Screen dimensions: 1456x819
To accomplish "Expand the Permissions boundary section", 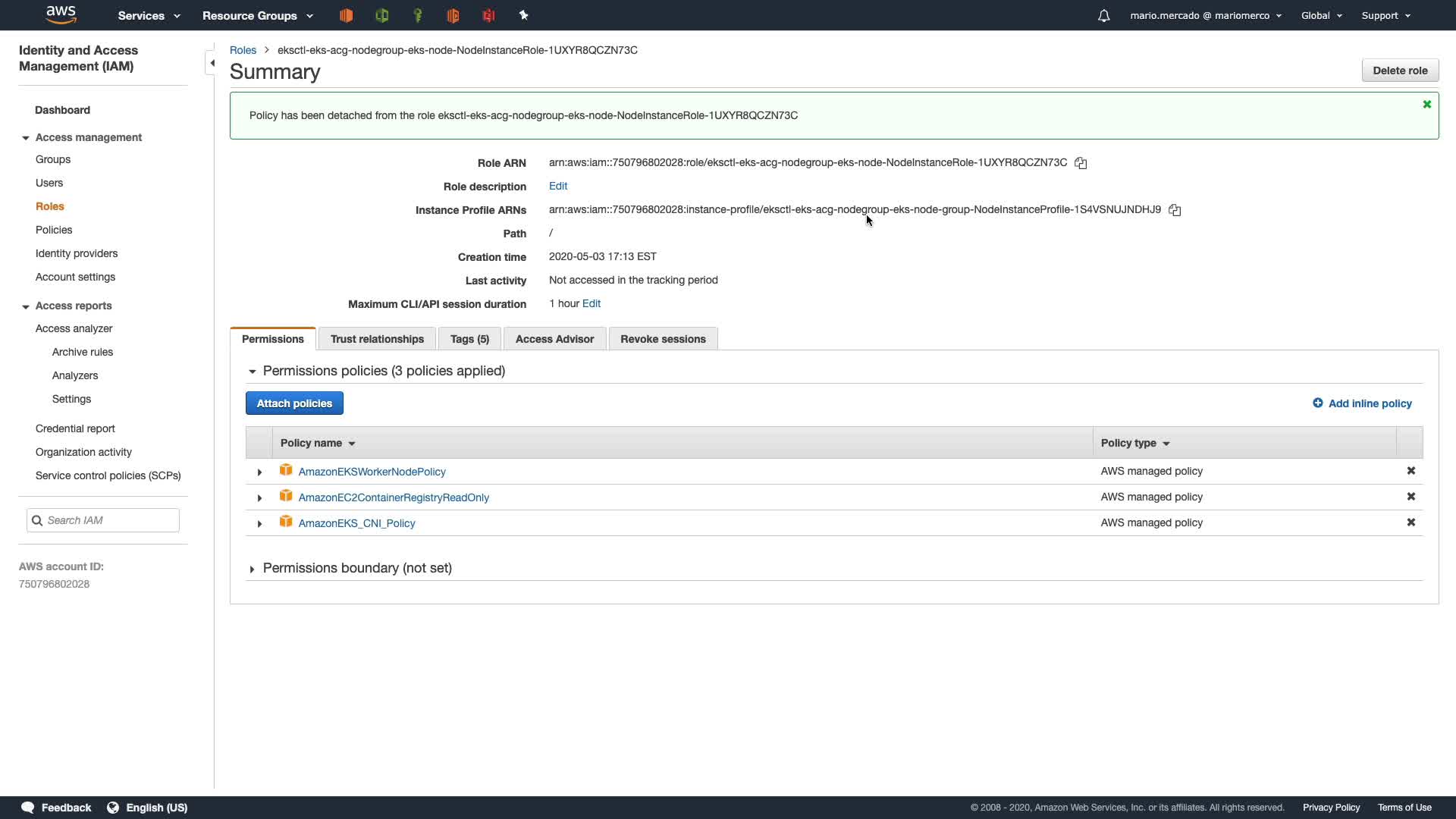I will click(252, 569).
